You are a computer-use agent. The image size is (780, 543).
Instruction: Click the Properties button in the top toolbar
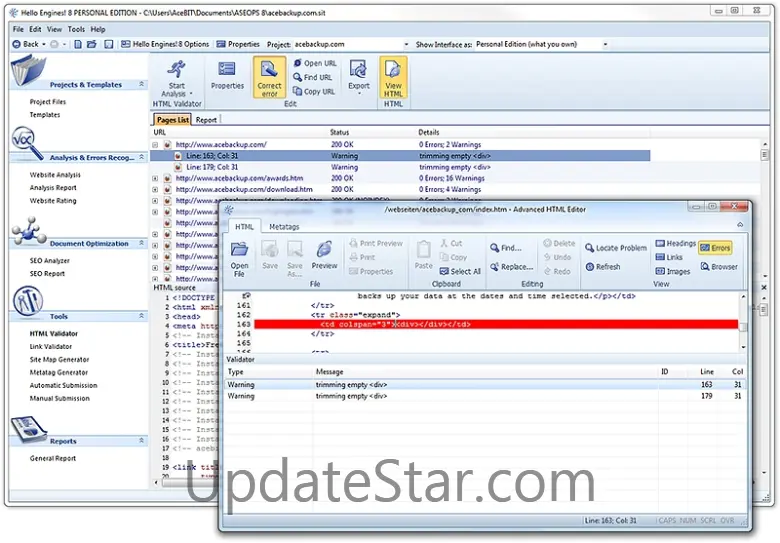click(x=238, y=44)
